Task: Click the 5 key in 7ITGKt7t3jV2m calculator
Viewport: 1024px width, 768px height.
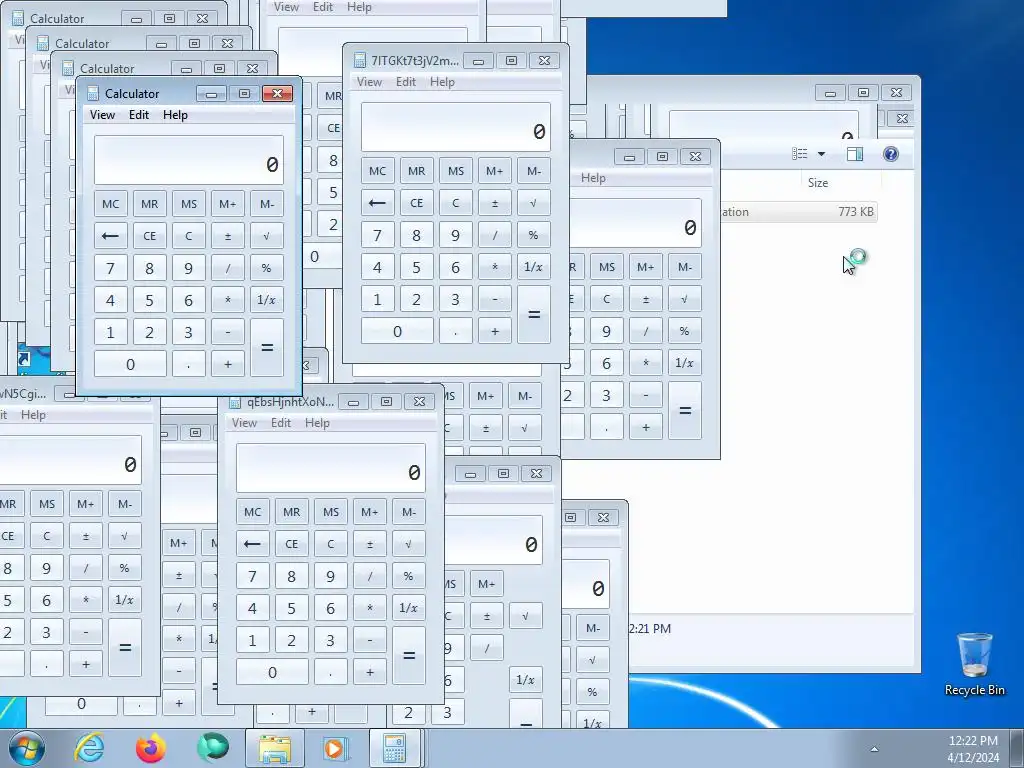Action: click(x=417, y=266)
